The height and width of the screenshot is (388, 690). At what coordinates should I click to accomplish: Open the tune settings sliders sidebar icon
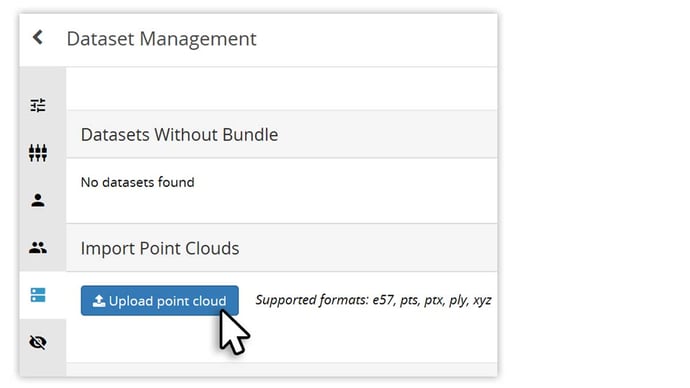point(38,105)
